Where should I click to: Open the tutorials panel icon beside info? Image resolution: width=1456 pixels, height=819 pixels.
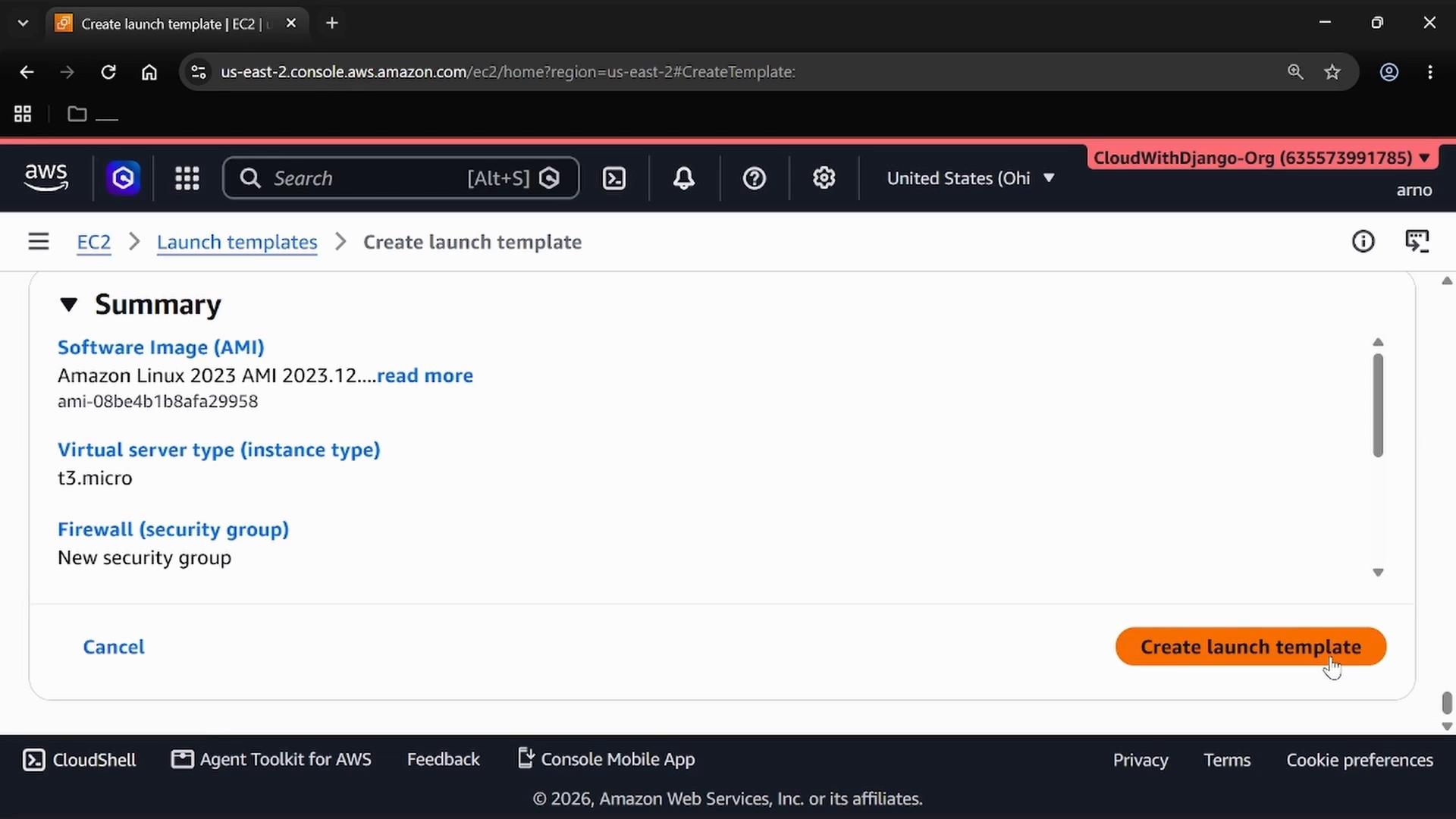pyautogui.click(x=1417, y=242)
